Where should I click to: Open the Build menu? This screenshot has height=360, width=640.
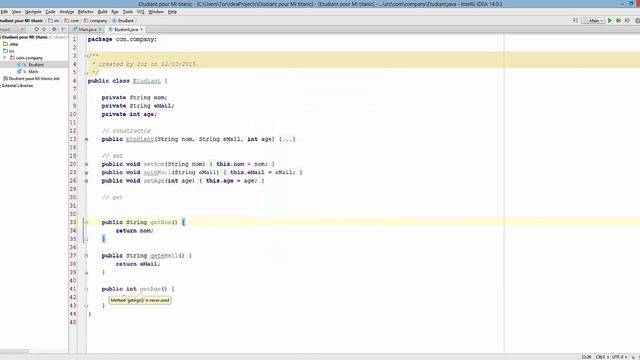click(102, 12)
